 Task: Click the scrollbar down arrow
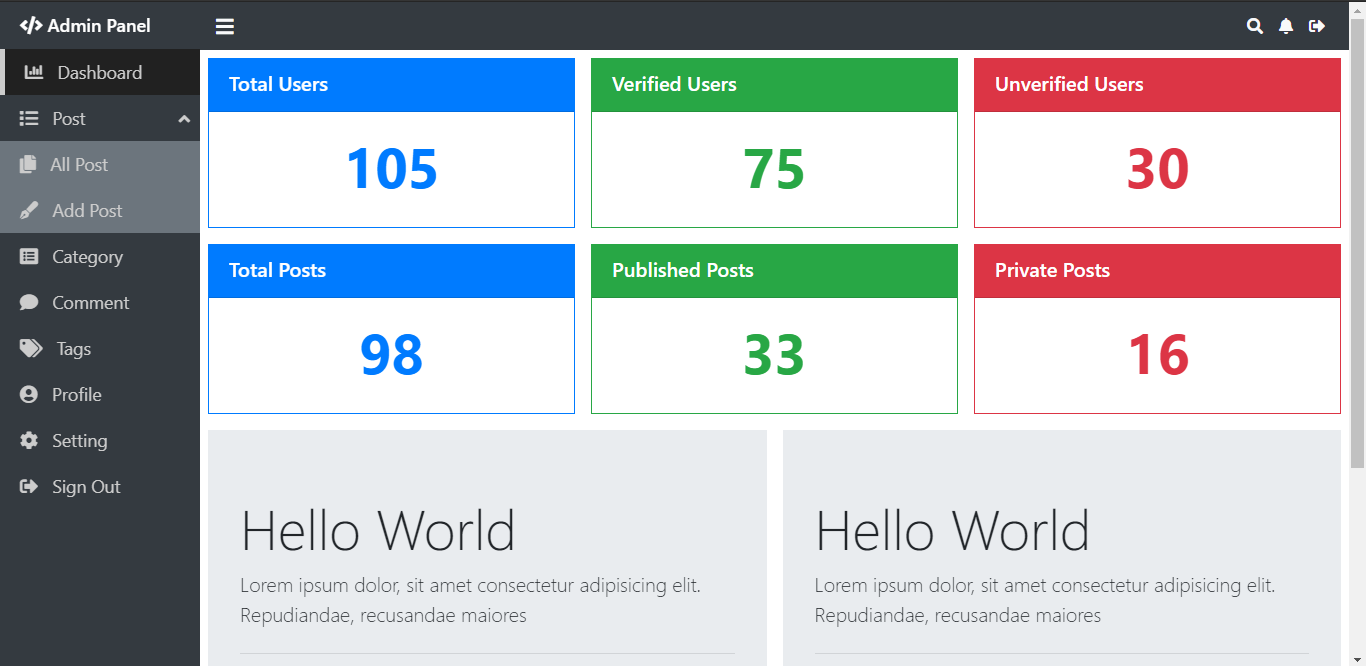point(1358,658)
